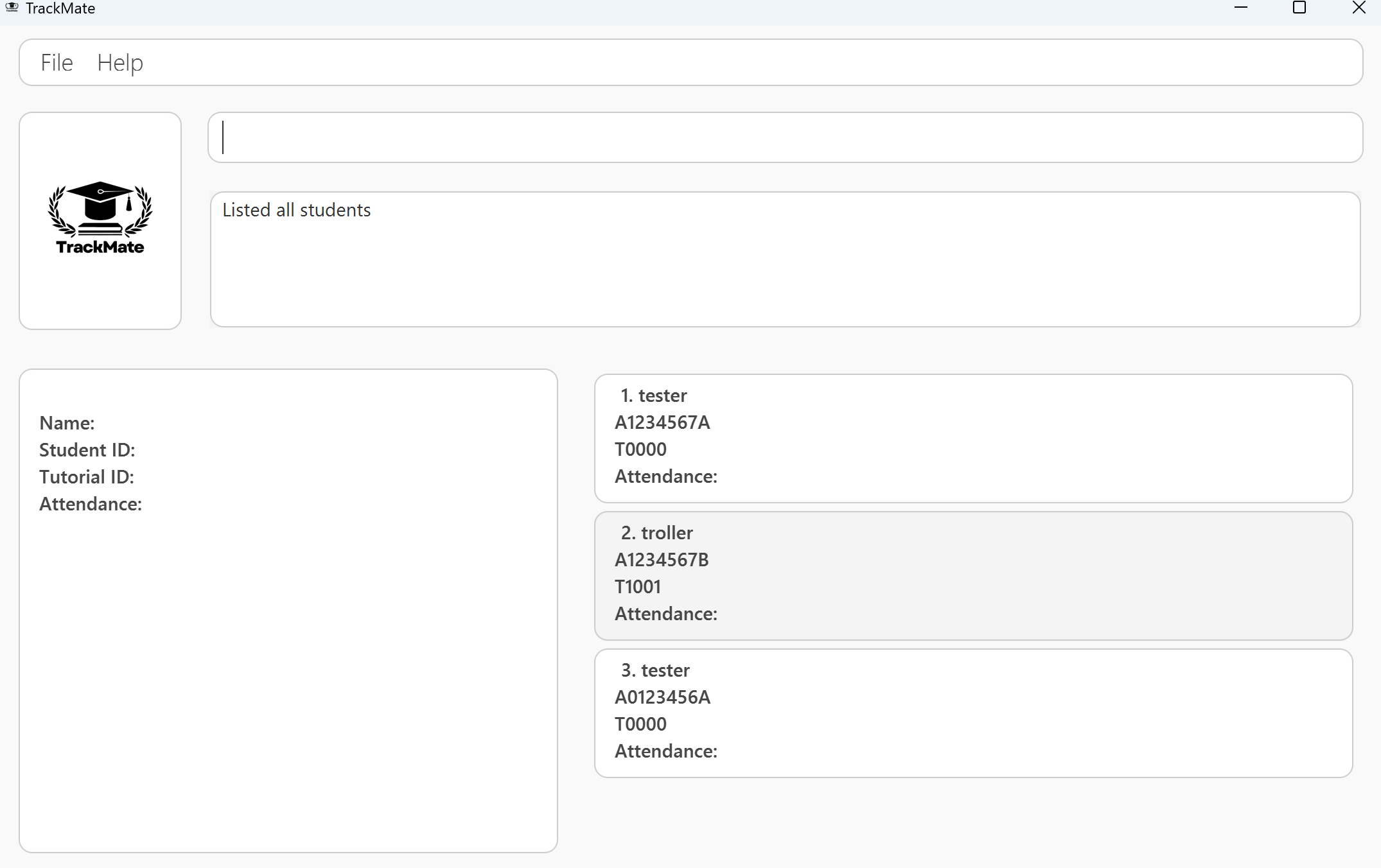This screenshot has width=1381, height=868.
Task: Click the 'Listed all students' result box
Action: tap(785, 259)
